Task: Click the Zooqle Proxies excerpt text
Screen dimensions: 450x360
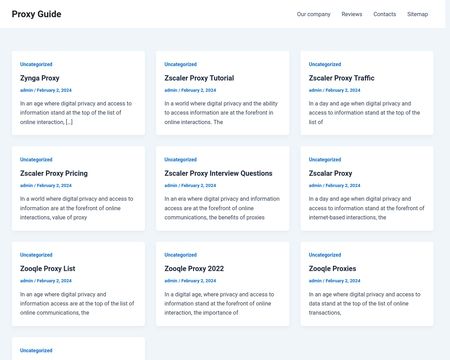Action: (x=364, y=303)
